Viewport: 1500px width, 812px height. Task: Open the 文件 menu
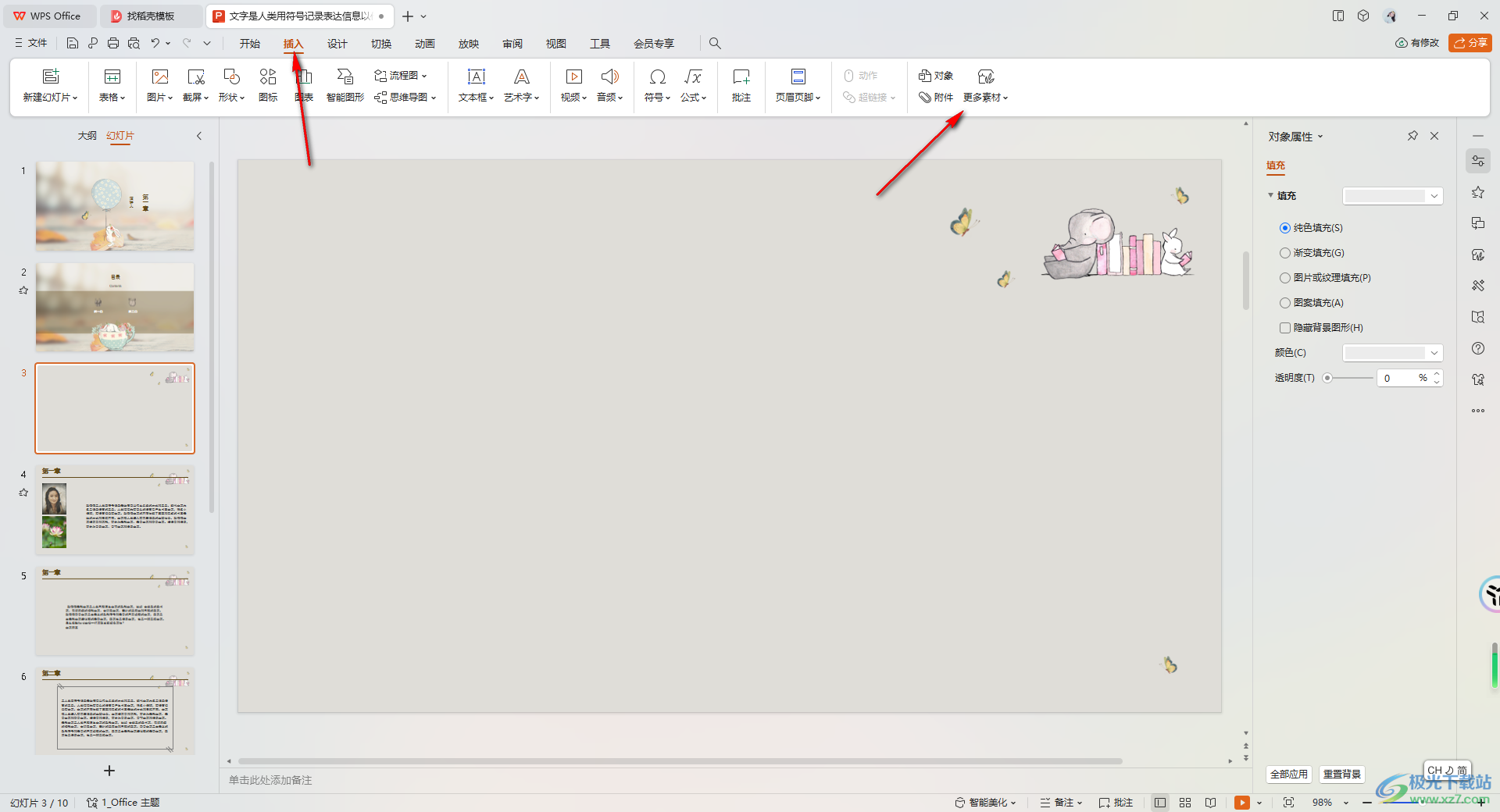[31, 43]
